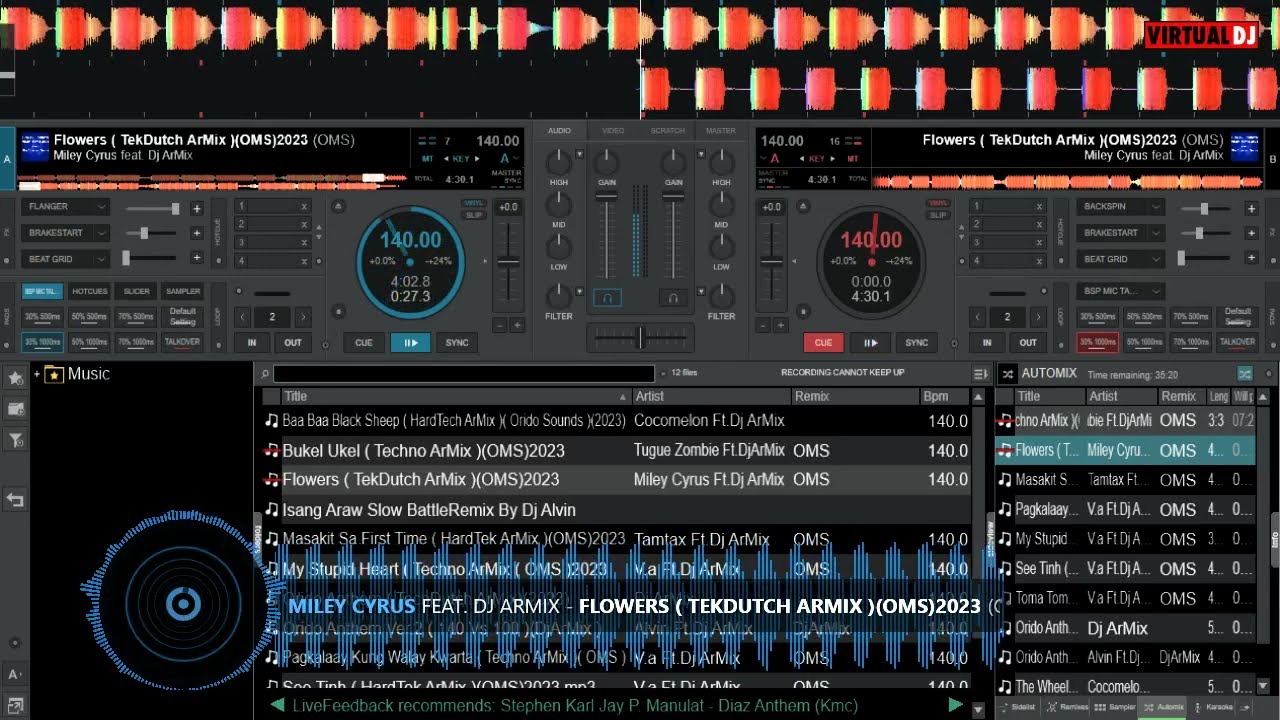Click the eject button on deck A
Image resolution: width=1280 pixels, height=720 pixels.
(x=338, y=207)
